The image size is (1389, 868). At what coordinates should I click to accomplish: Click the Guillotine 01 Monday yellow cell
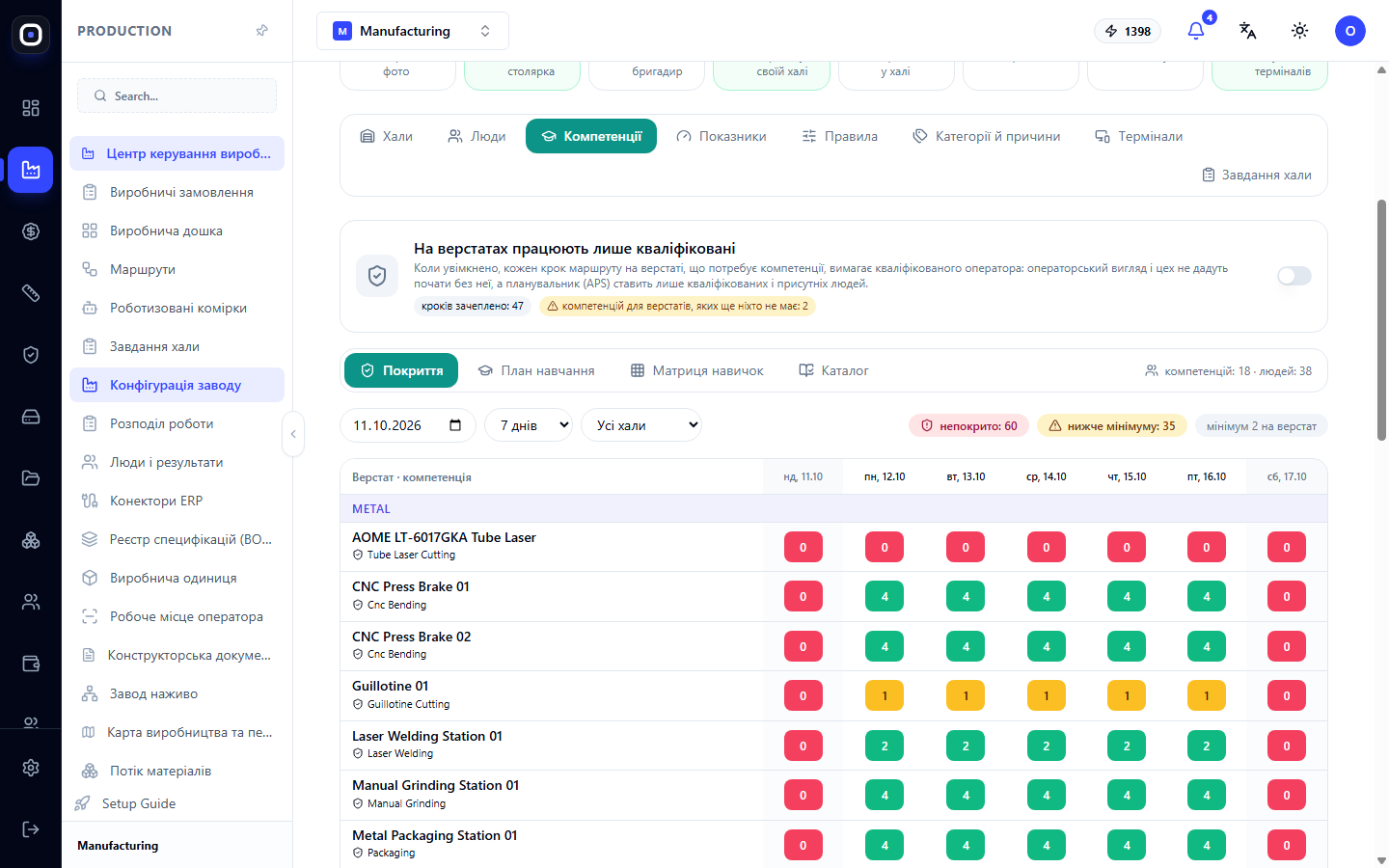coord(885,695)
